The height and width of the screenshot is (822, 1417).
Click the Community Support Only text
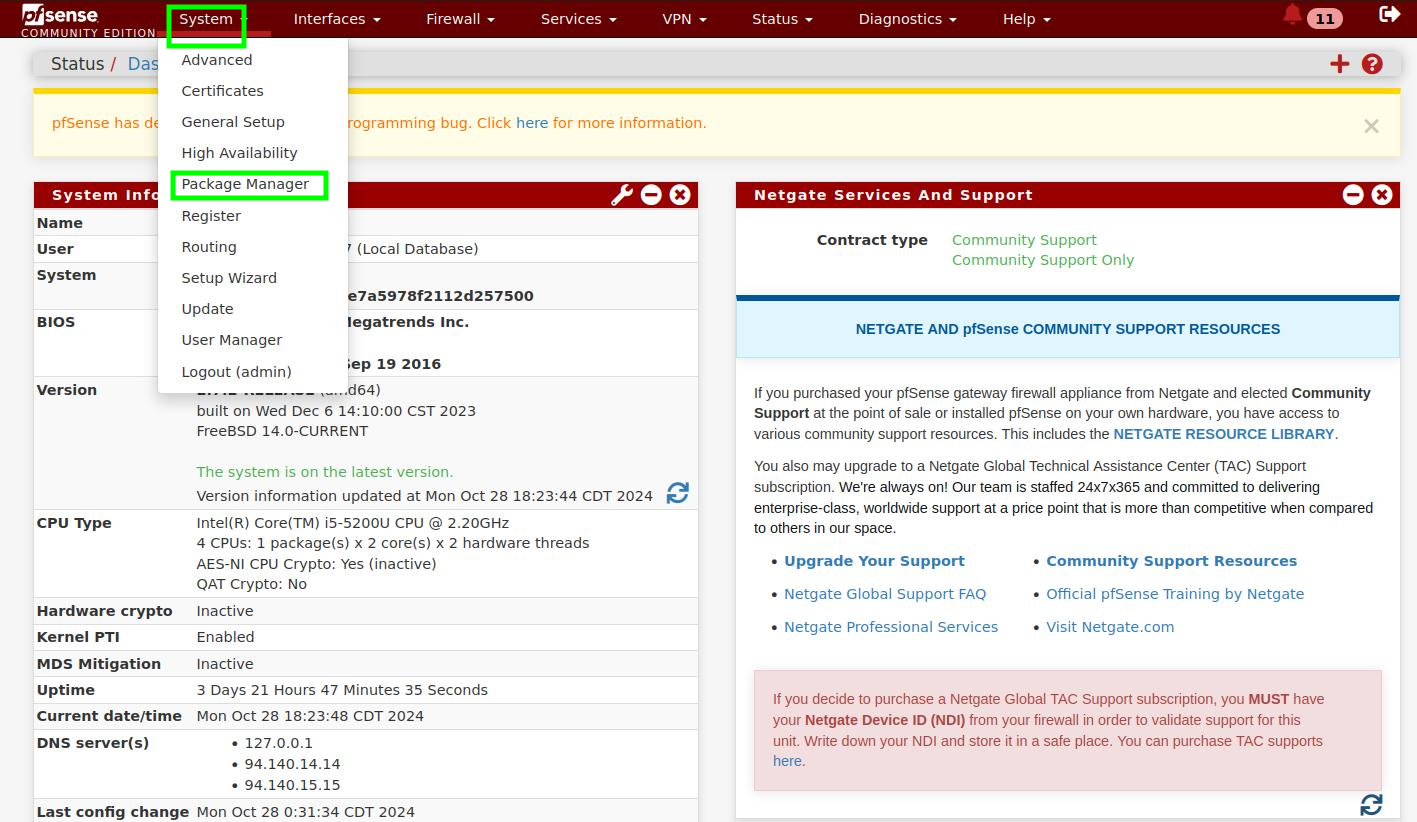tap(1043, 260)
